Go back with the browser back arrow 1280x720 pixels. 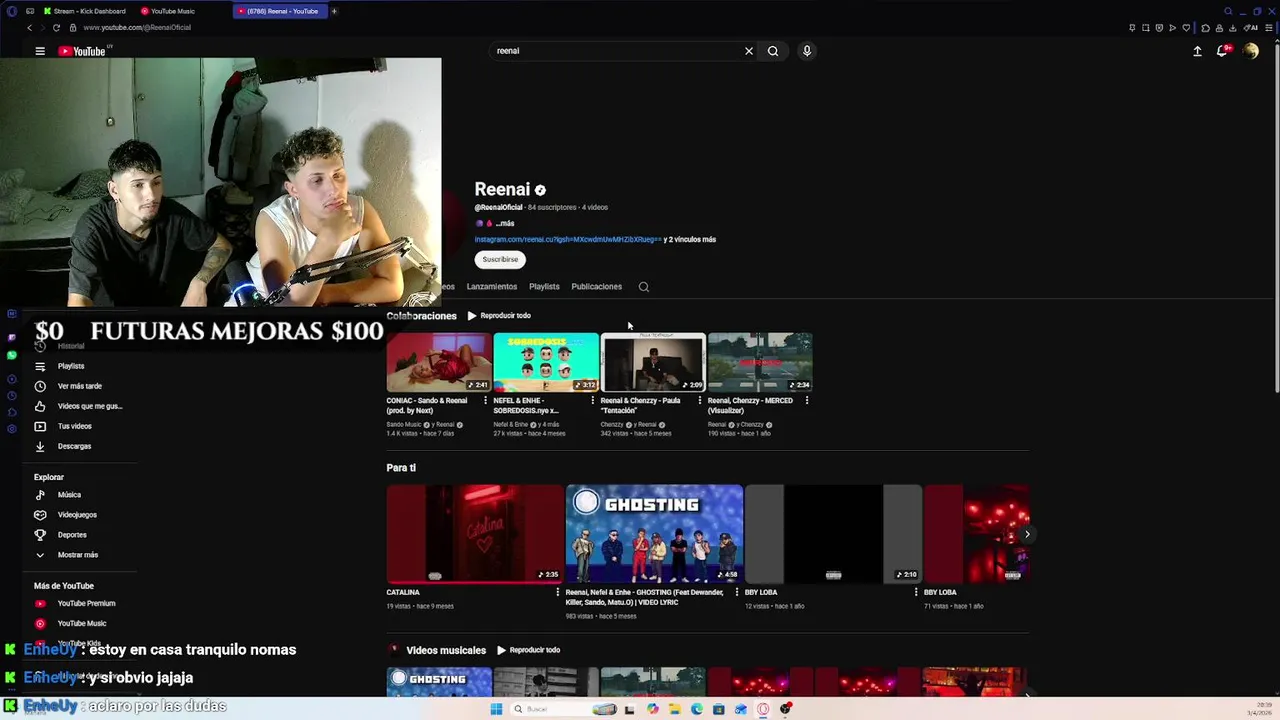tap(29, 27)
